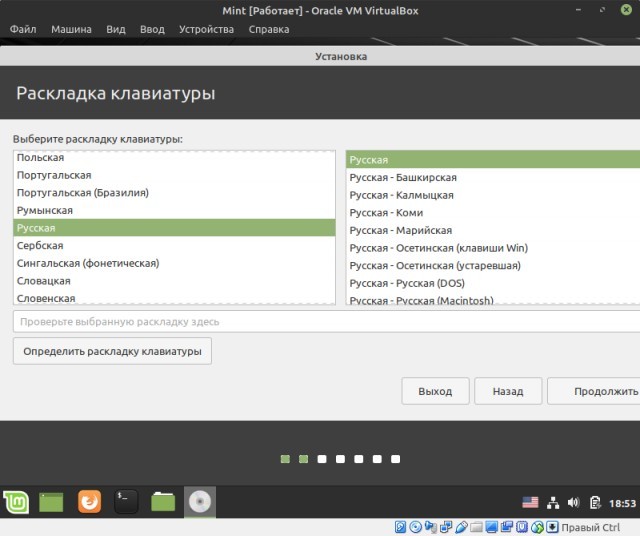Viewport: 640px width, 536px height.
Task: Click the VirtualBox mouse integration icon
Action: point(537,527)
